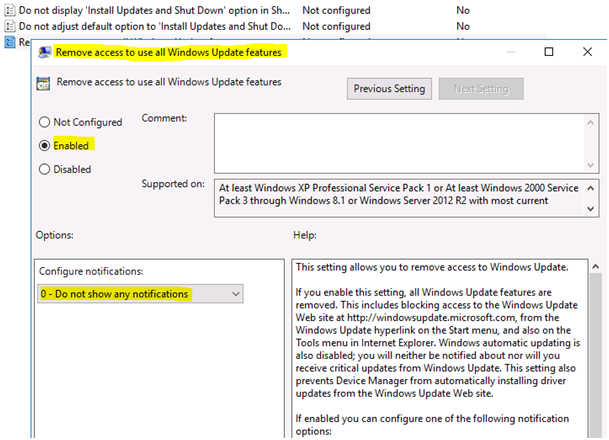Click 'Not configured' state of 'Do not adjust' row
Screen dimensions: 609x440
pos(336,26)
